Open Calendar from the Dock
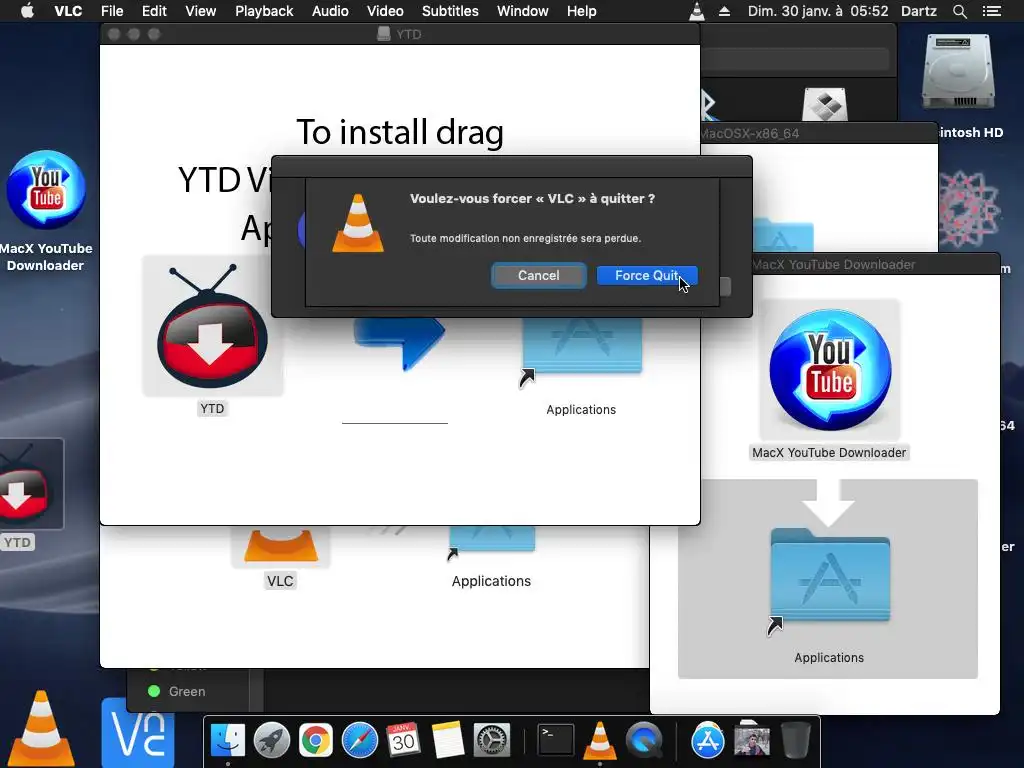1024x768 pixels. [x=403, y=741]
